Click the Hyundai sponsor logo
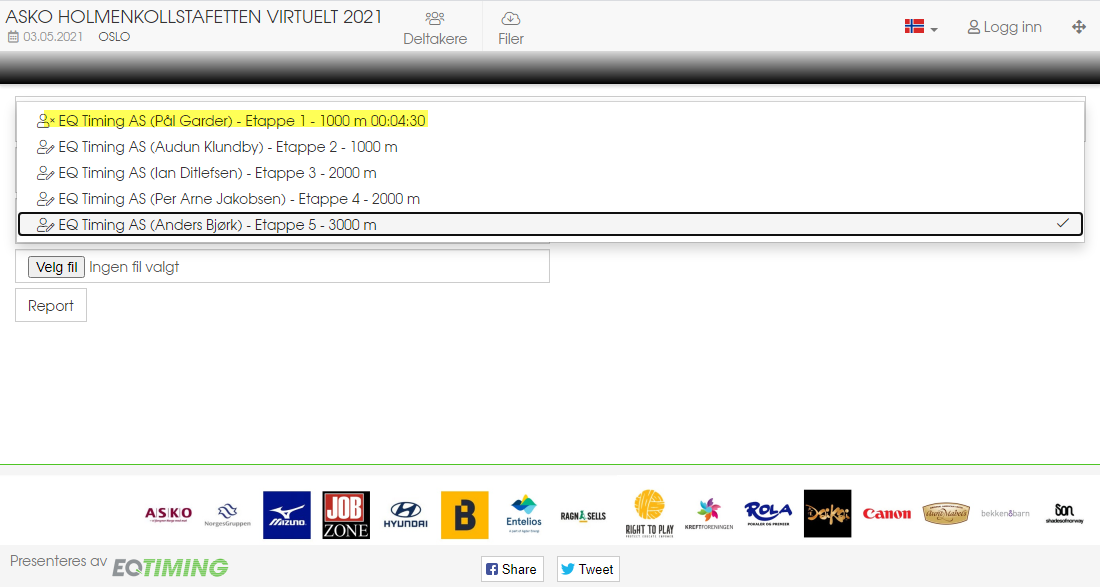This screenshot has width=1100, height=587. 405,515
